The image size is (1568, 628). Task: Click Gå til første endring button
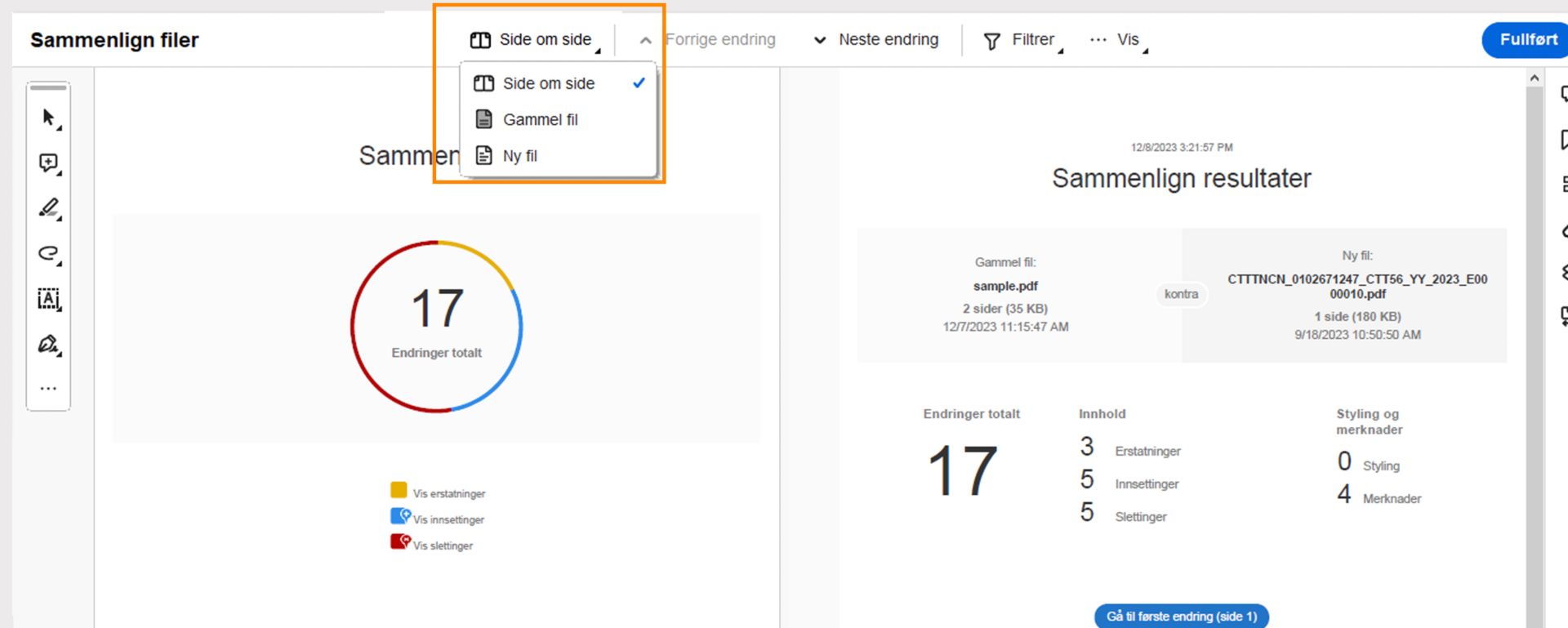[1181, 617]
